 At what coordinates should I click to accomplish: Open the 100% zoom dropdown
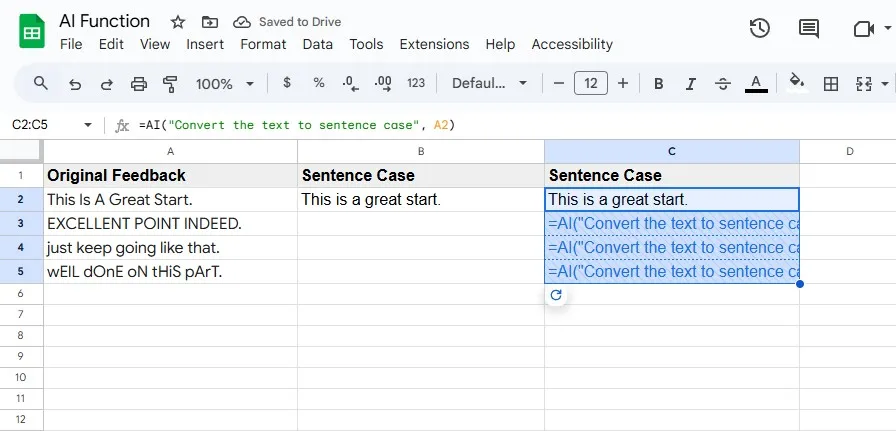pos(225,84)
